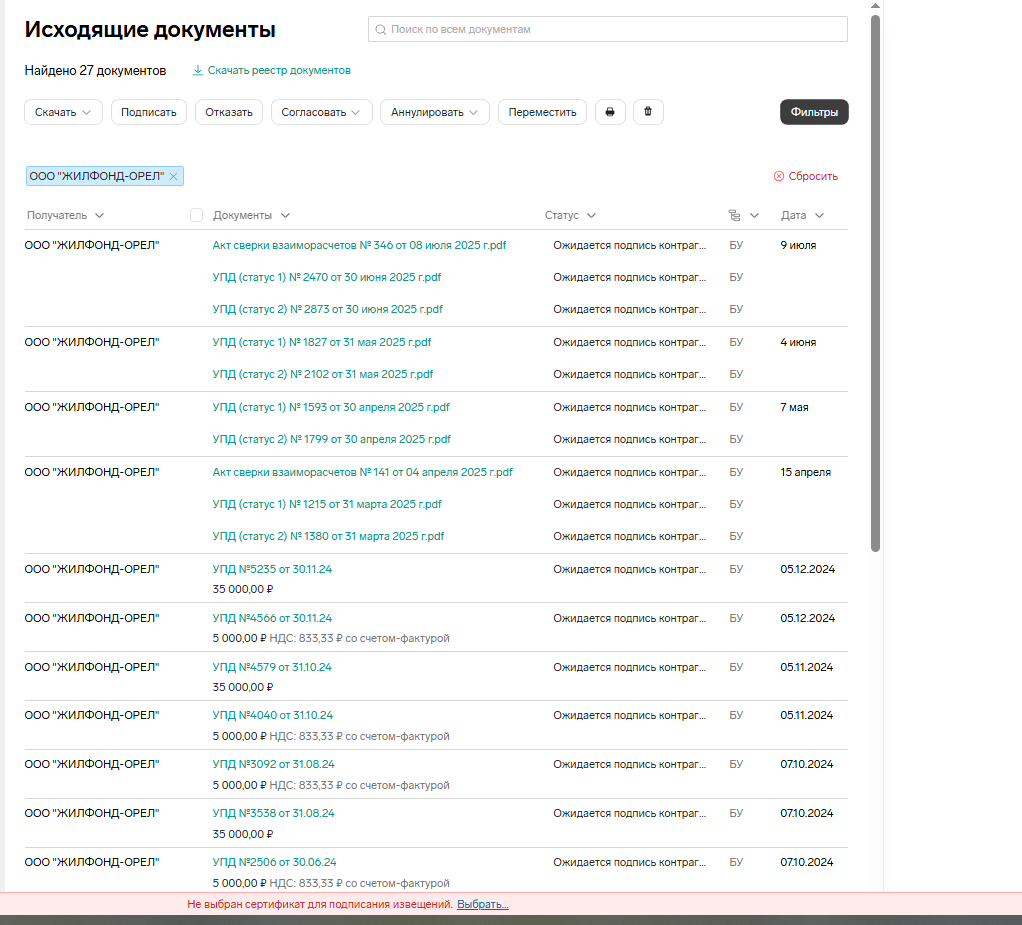
Task: Click the Отказать button
Action: coord(229,112)
